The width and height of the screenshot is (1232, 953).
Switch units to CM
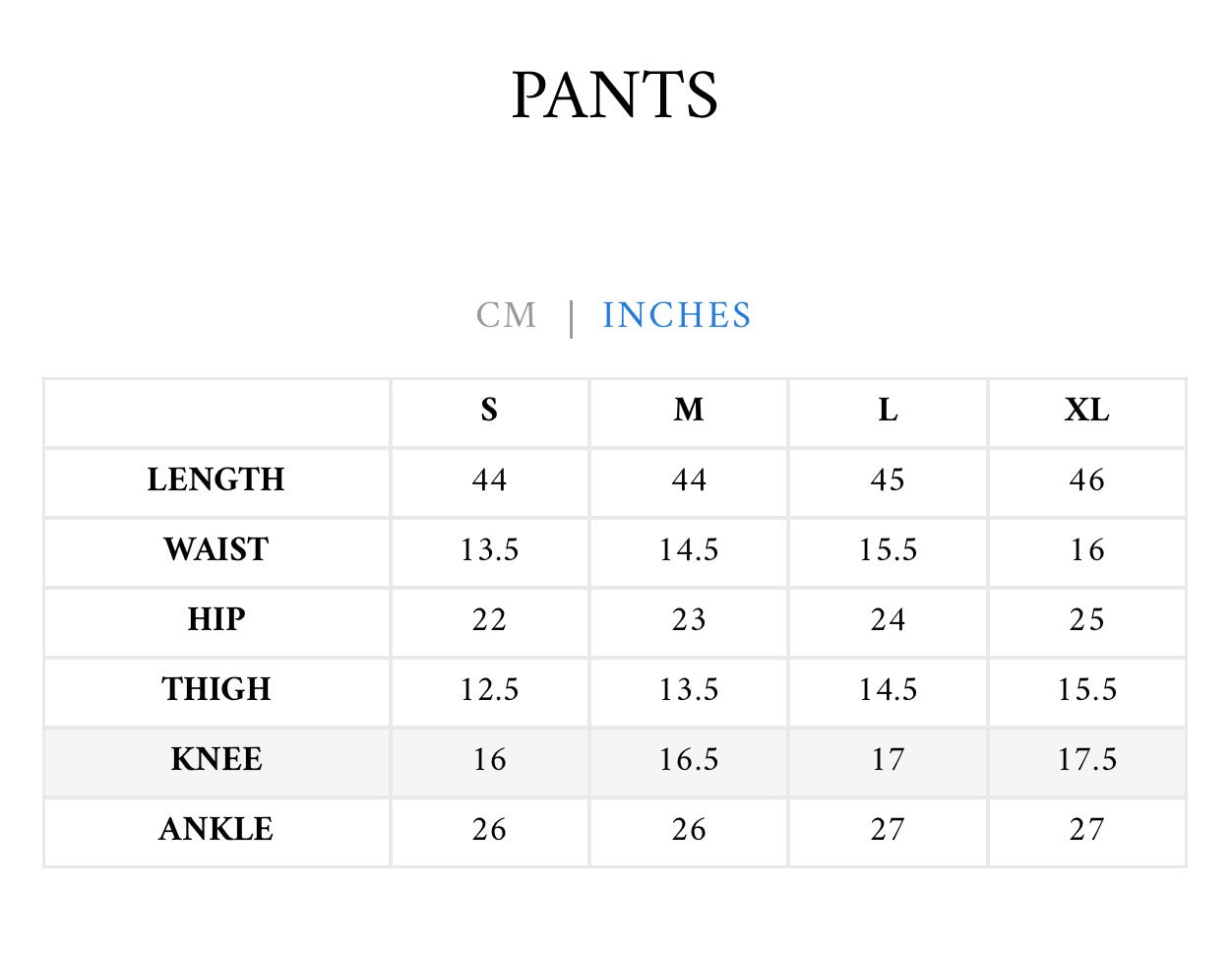pos(506,315)
